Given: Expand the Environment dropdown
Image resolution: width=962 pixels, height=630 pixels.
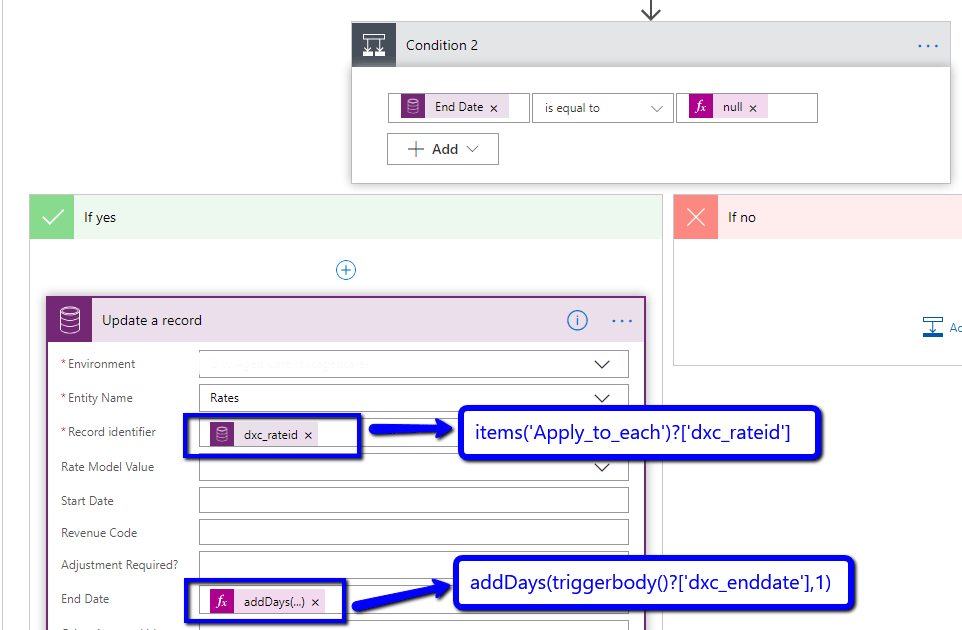Looking at the screenshot, I should (x=602, y=364).
